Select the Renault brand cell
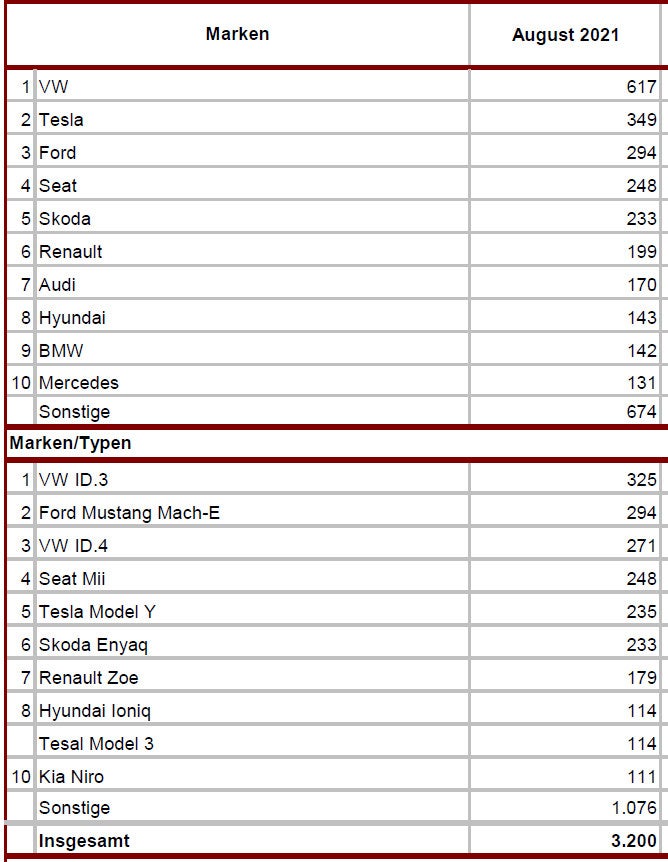The height and width of the screenshot is (862, 668). [x=253, y=251]
